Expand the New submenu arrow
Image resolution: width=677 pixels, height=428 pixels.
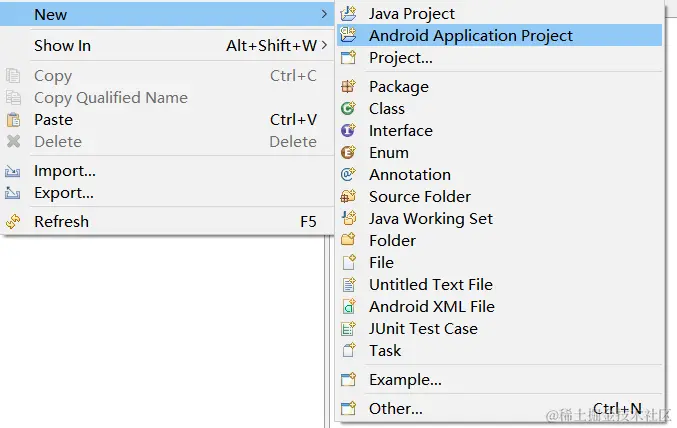click(x=324, y=15)
